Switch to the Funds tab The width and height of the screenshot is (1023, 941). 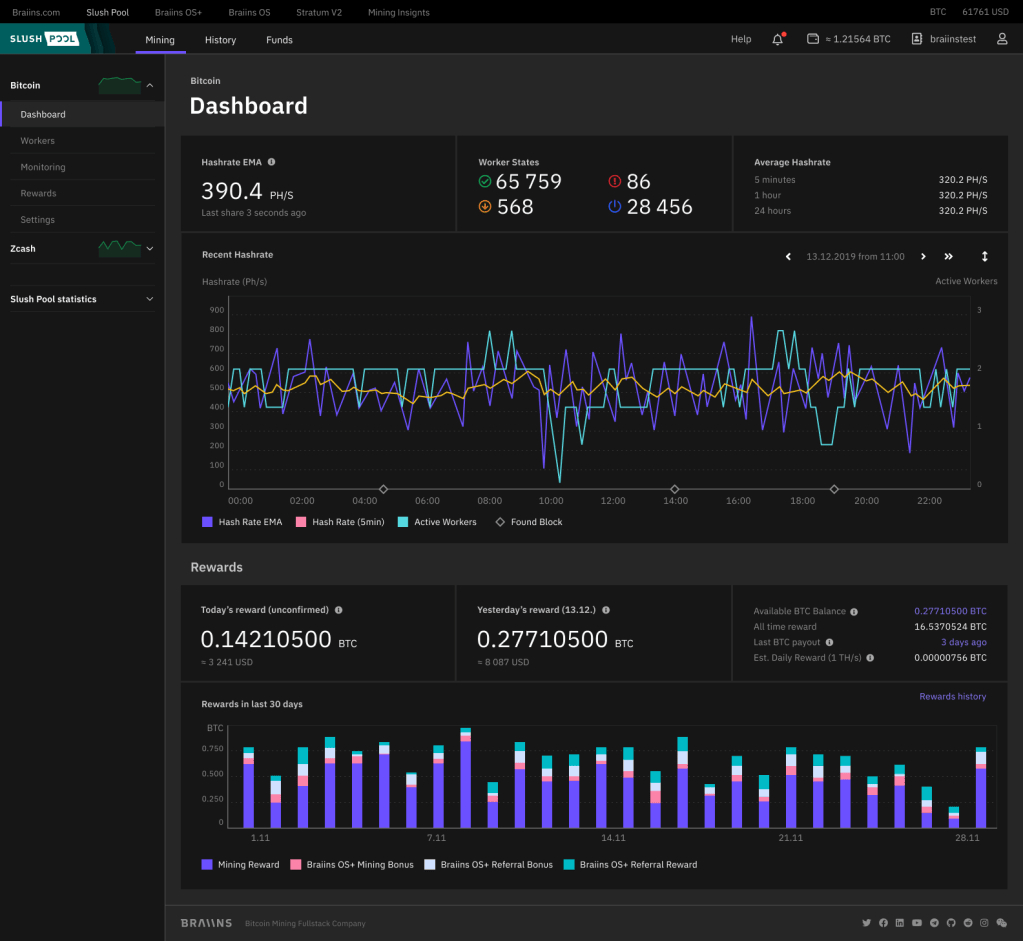pos(279,40)
